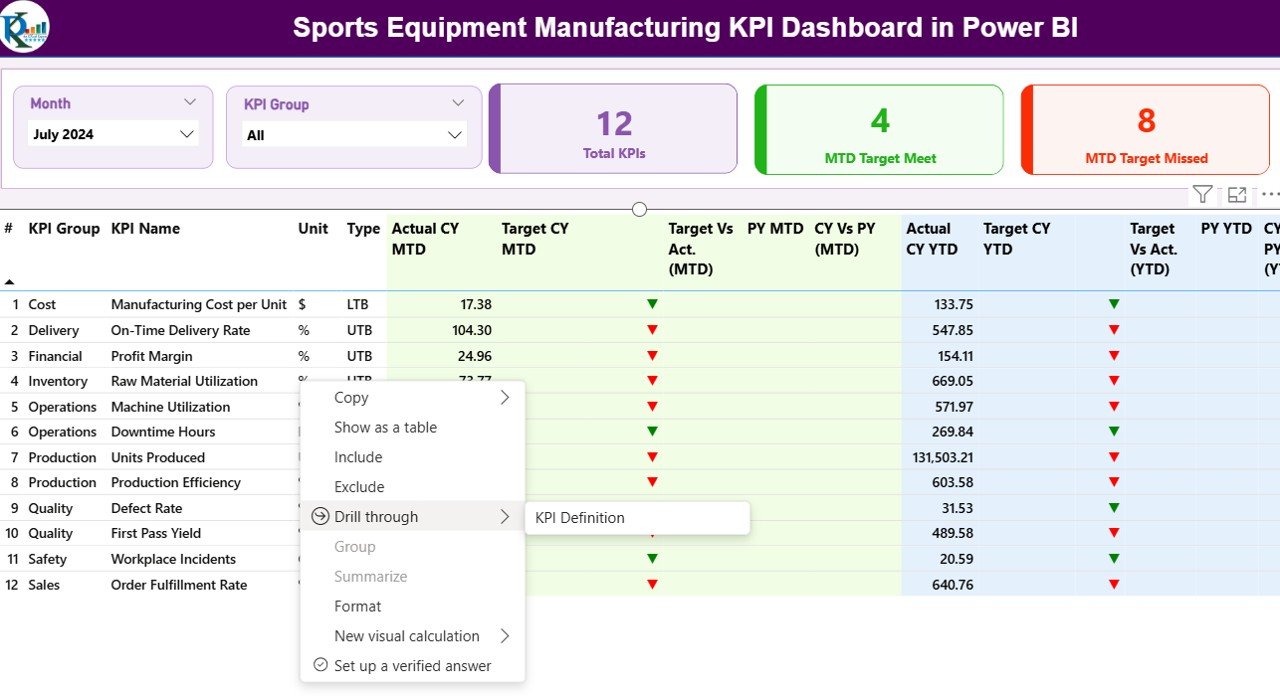The width and height of the screenshot is (1280, 696).
Task: Click KPI Definition drill through option
Action: (577, 517)
